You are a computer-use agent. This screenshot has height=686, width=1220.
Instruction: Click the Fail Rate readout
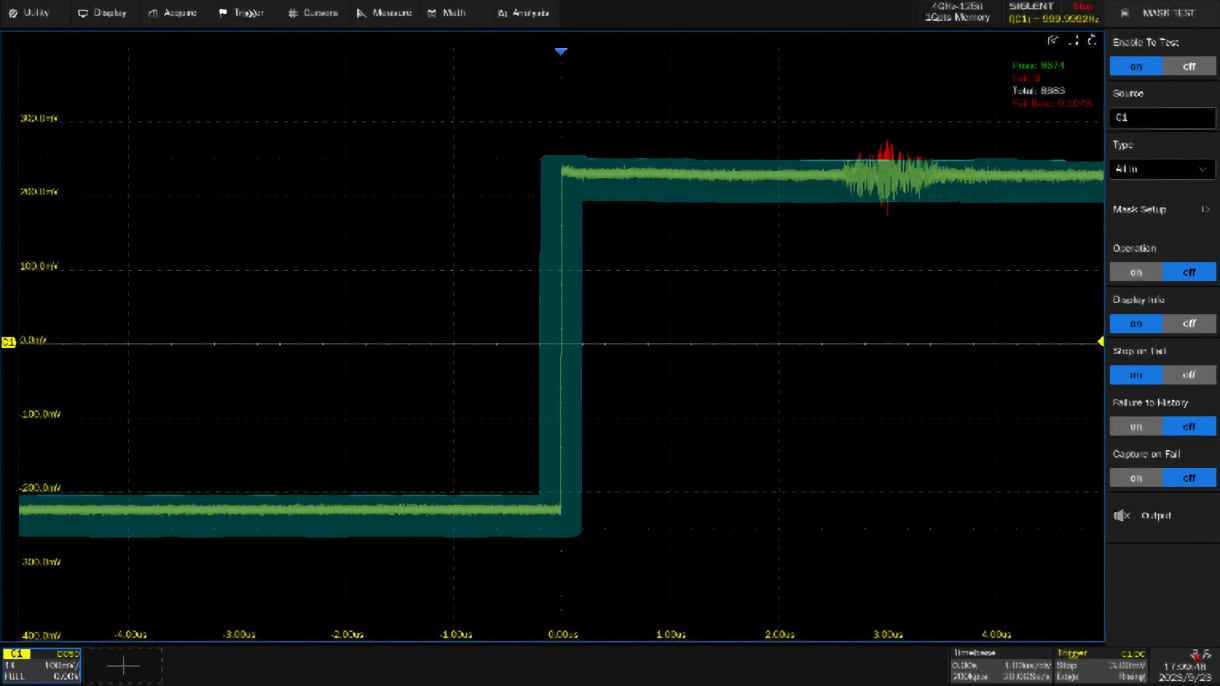tap(1052, 103)
